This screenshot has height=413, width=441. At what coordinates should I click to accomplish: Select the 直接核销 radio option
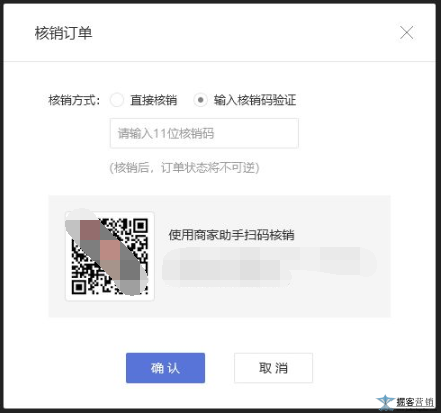tap(117, 100)
